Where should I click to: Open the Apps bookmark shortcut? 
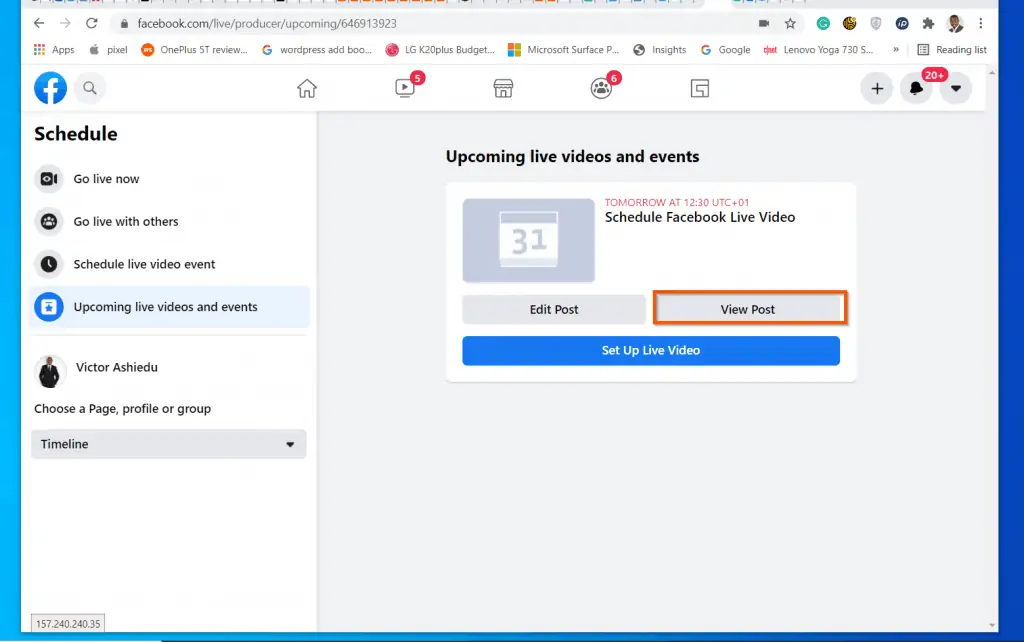pyautogui.click(x=54, y=50)
